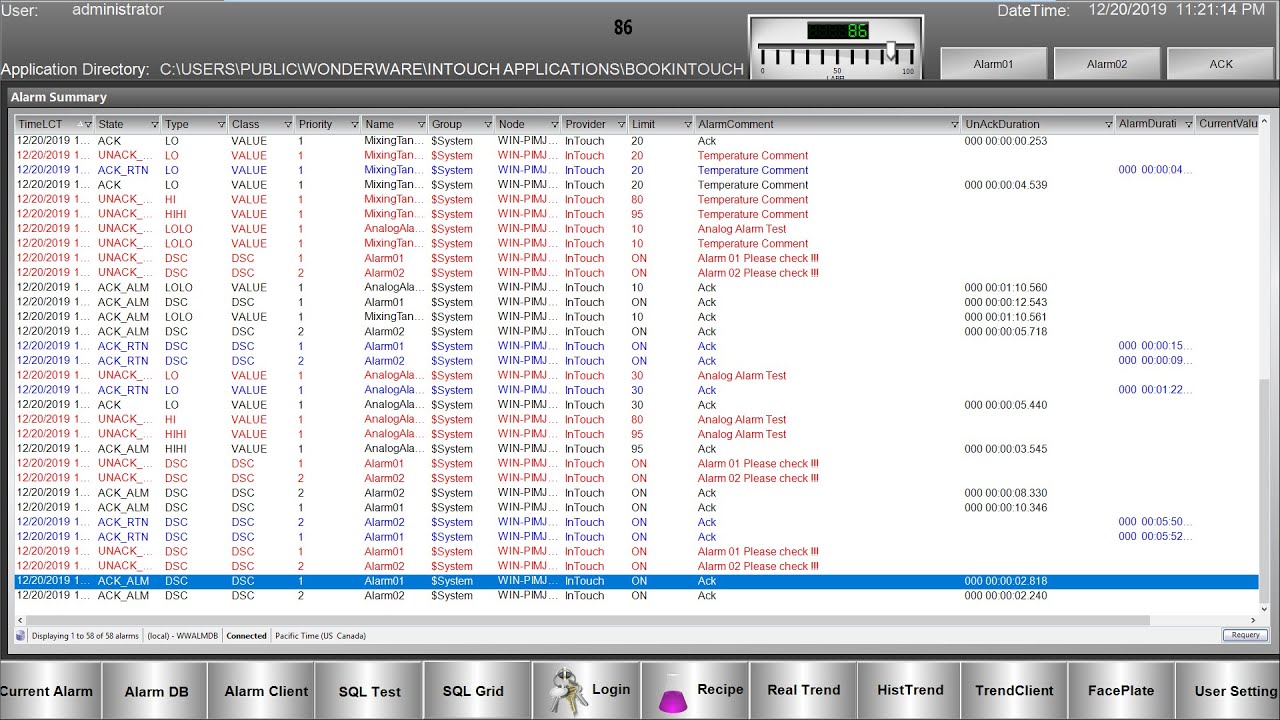Click the slider thumb near value 86
Viewport: 1280px width, 720px height.
(x=891, y=51)
